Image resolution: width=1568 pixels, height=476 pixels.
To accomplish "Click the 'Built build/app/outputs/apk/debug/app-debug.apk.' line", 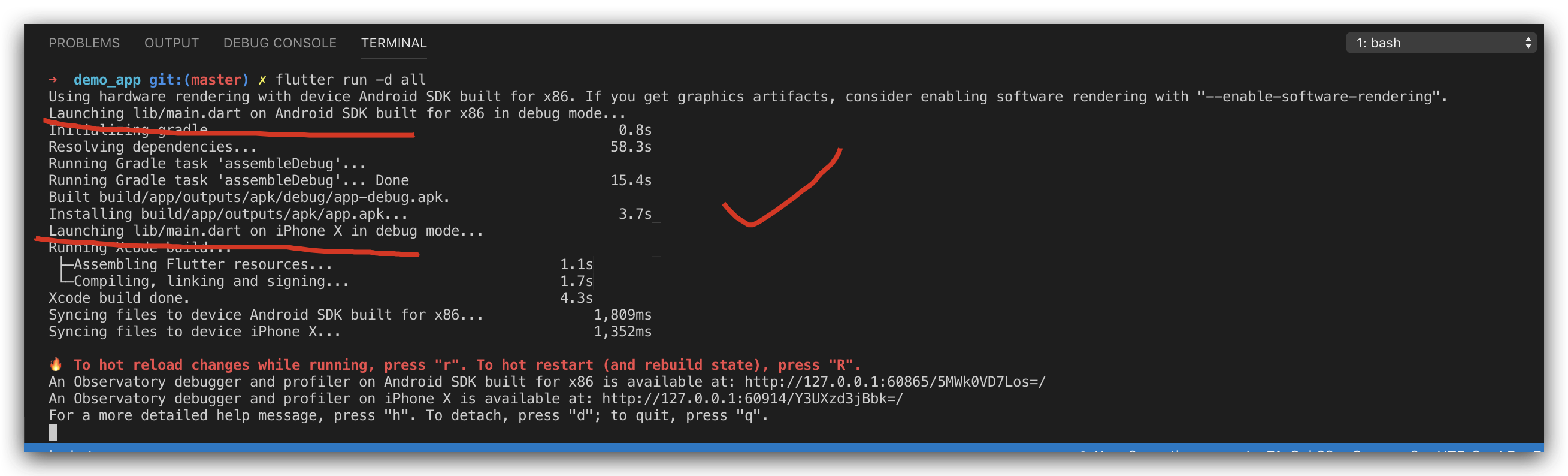I will (x=249, y=197).
